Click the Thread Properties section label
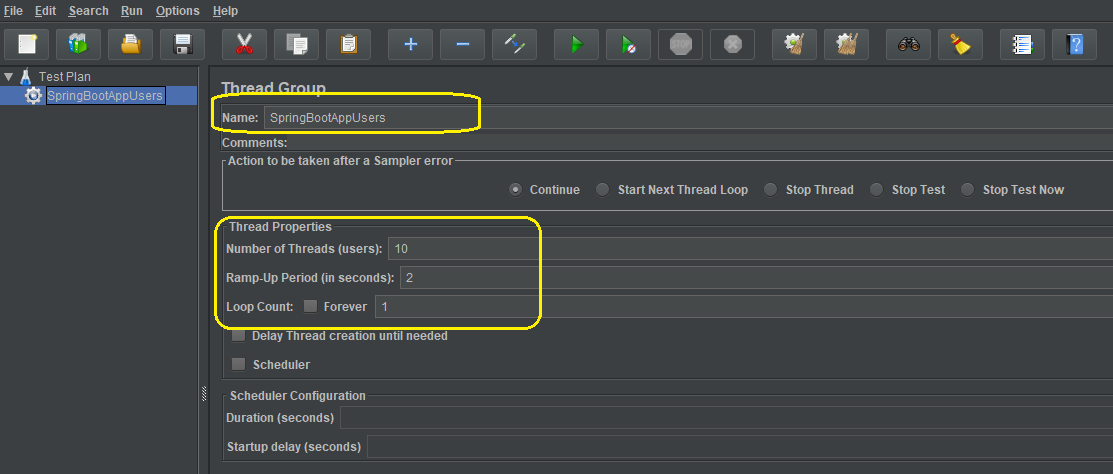The image size is (1113, 474). click(x=280, y=227)
